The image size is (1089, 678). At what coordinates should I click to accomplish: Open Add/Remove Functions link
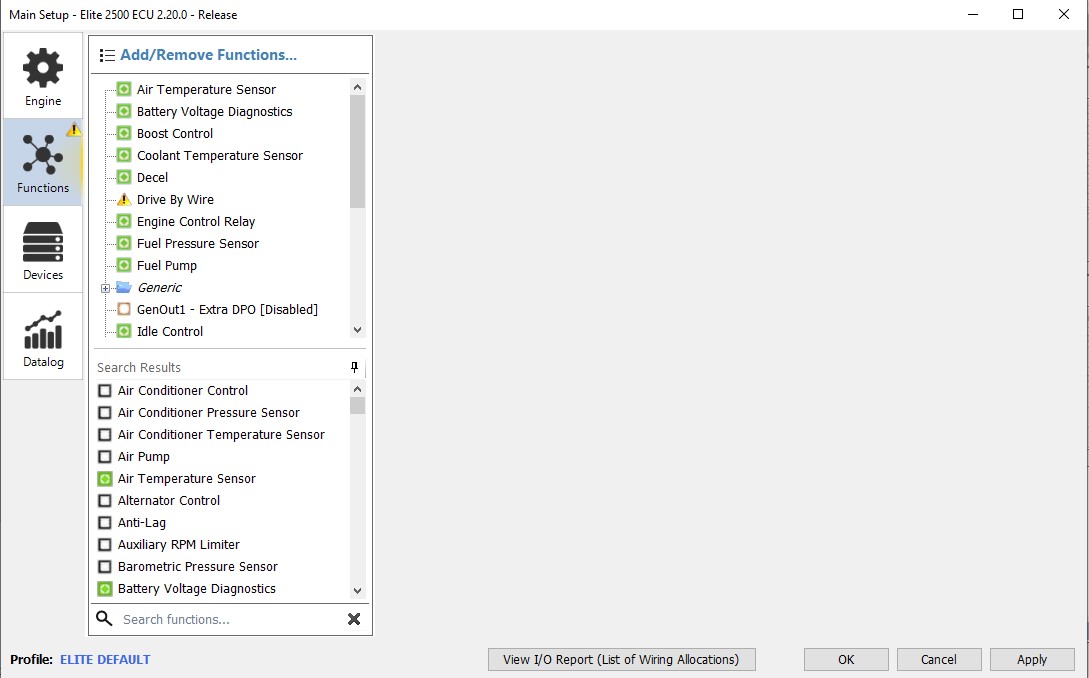(208, 55)
